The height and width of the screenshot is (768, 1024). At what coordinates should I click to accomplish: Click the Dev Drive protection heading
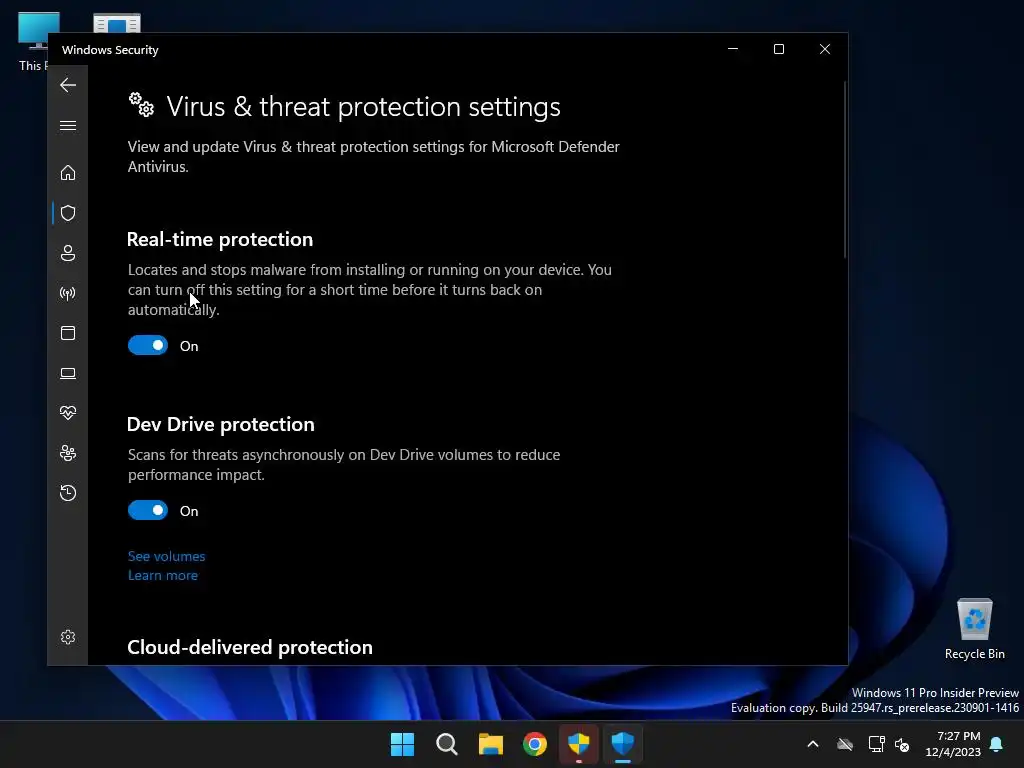click(221, 424)
